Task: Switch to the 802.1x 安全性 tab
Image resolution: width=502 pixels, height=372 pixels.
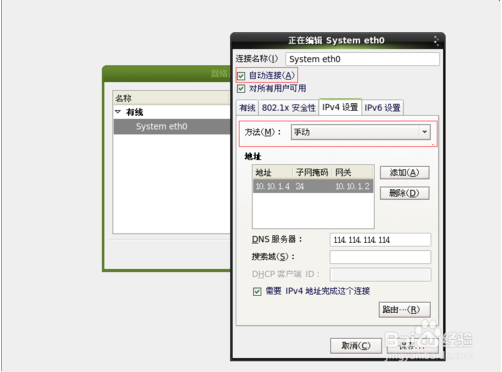Action: coord(289,108)
